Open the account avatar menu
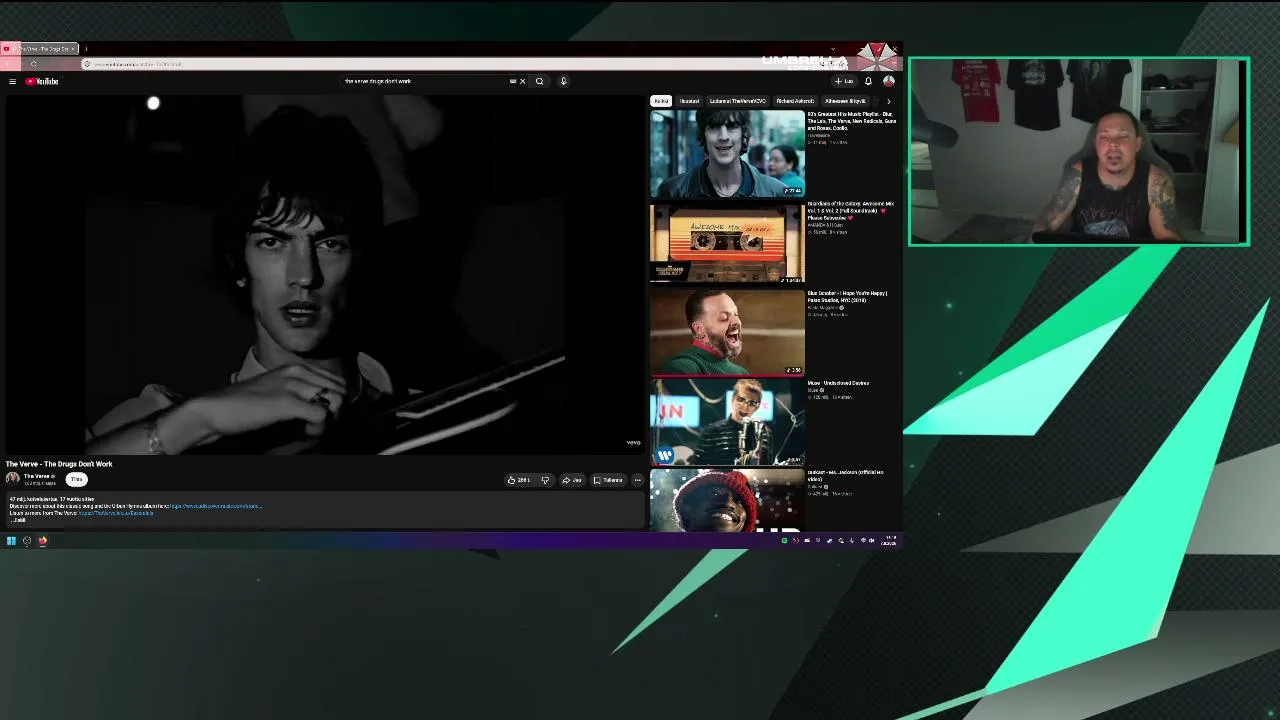This screenshot has width=1280, height=720. click(888, 81)
